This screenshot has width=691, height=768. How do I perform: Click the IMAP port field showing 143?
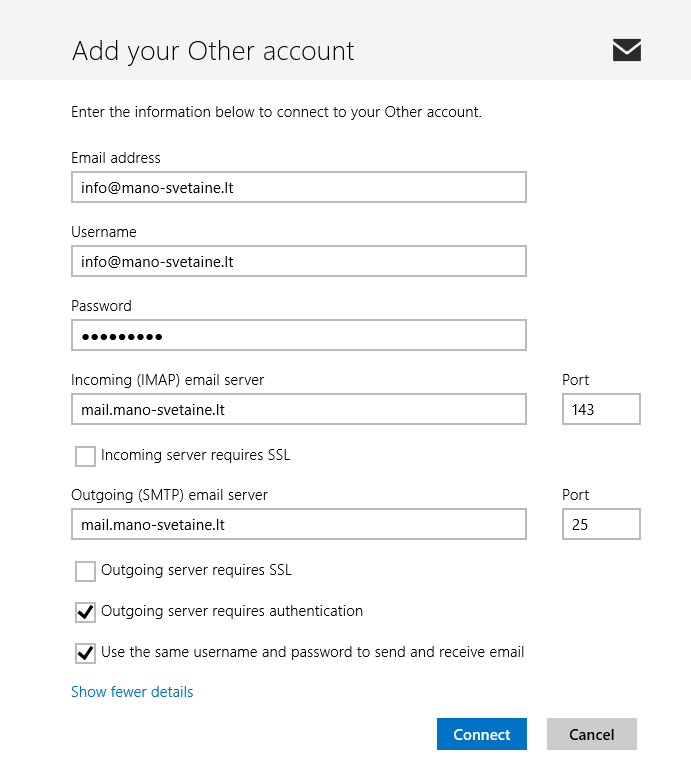tap(600, 409)
